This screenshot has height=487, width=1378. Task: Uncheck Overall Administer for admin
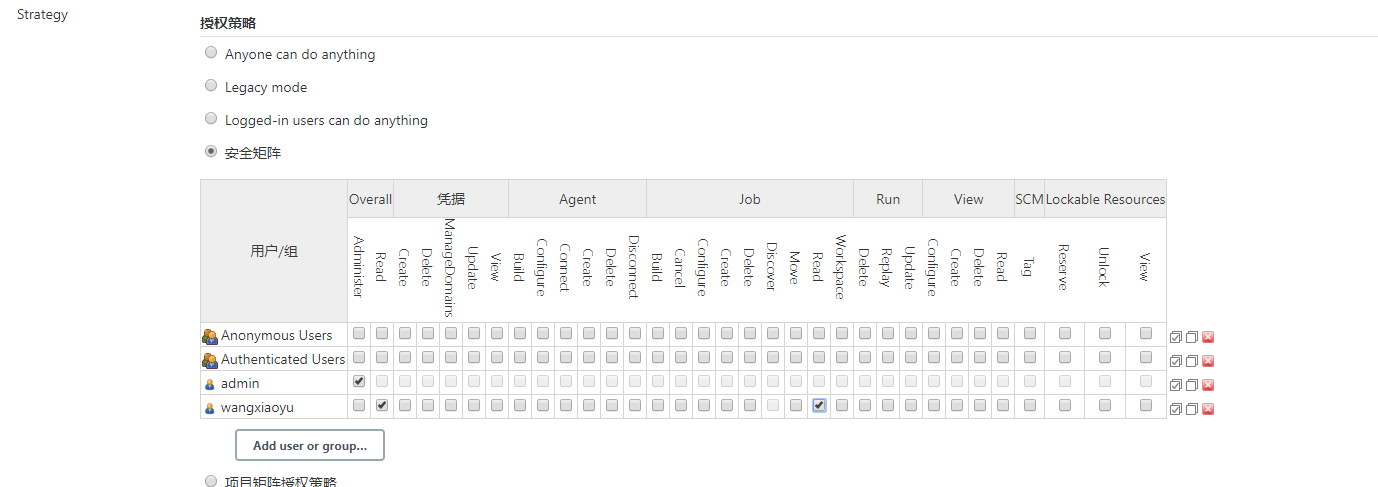[x=359, y=381]
